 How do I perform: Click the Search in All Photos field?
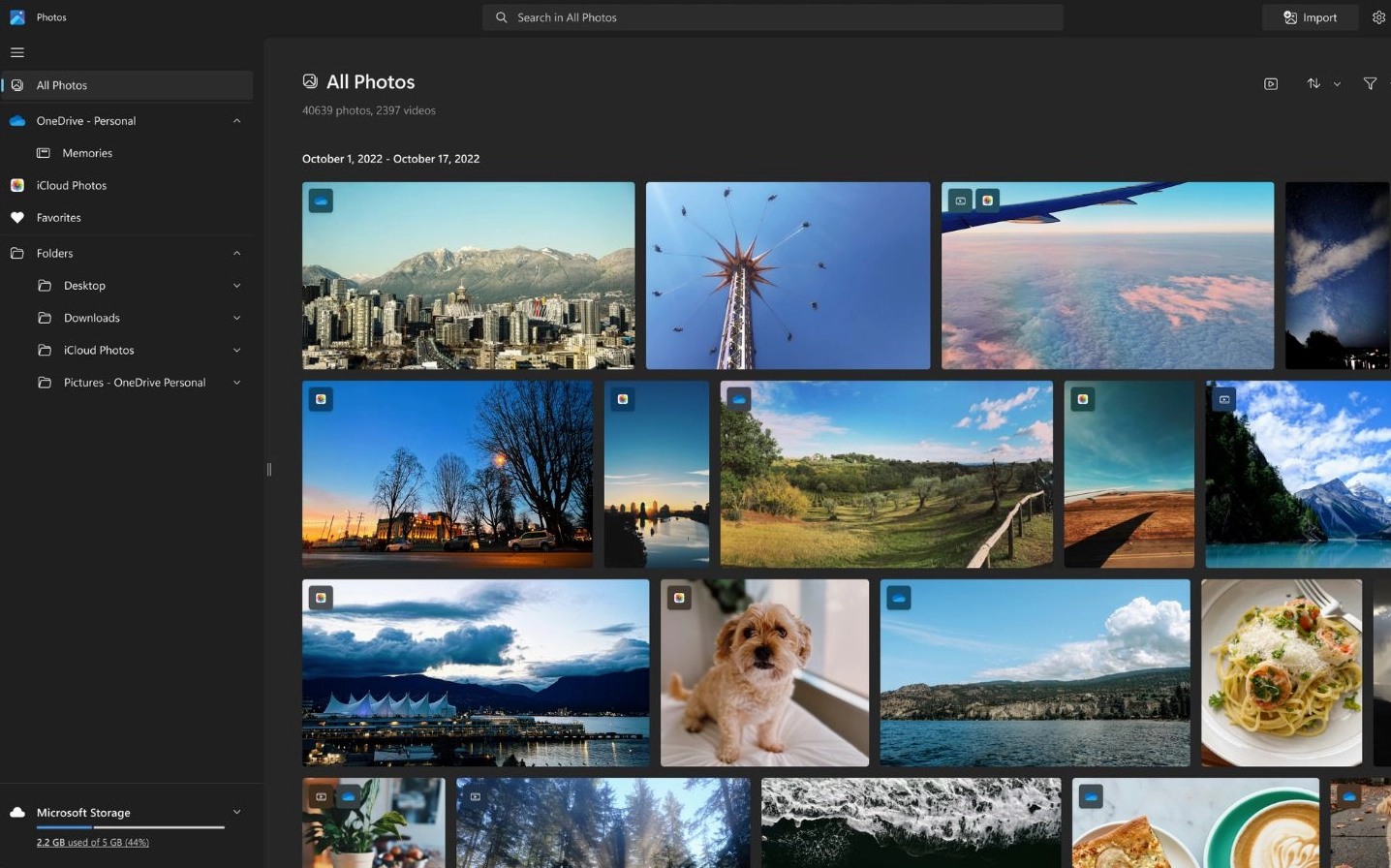(772, 17)
